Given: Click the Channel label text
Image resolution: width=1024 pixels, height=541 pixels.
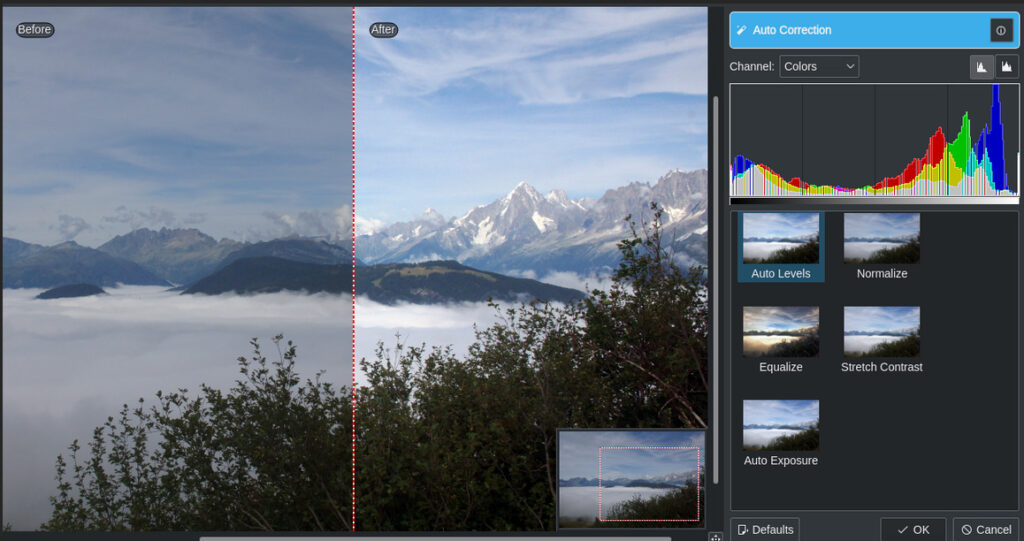Looking at the screenshot, I should 752,67.
